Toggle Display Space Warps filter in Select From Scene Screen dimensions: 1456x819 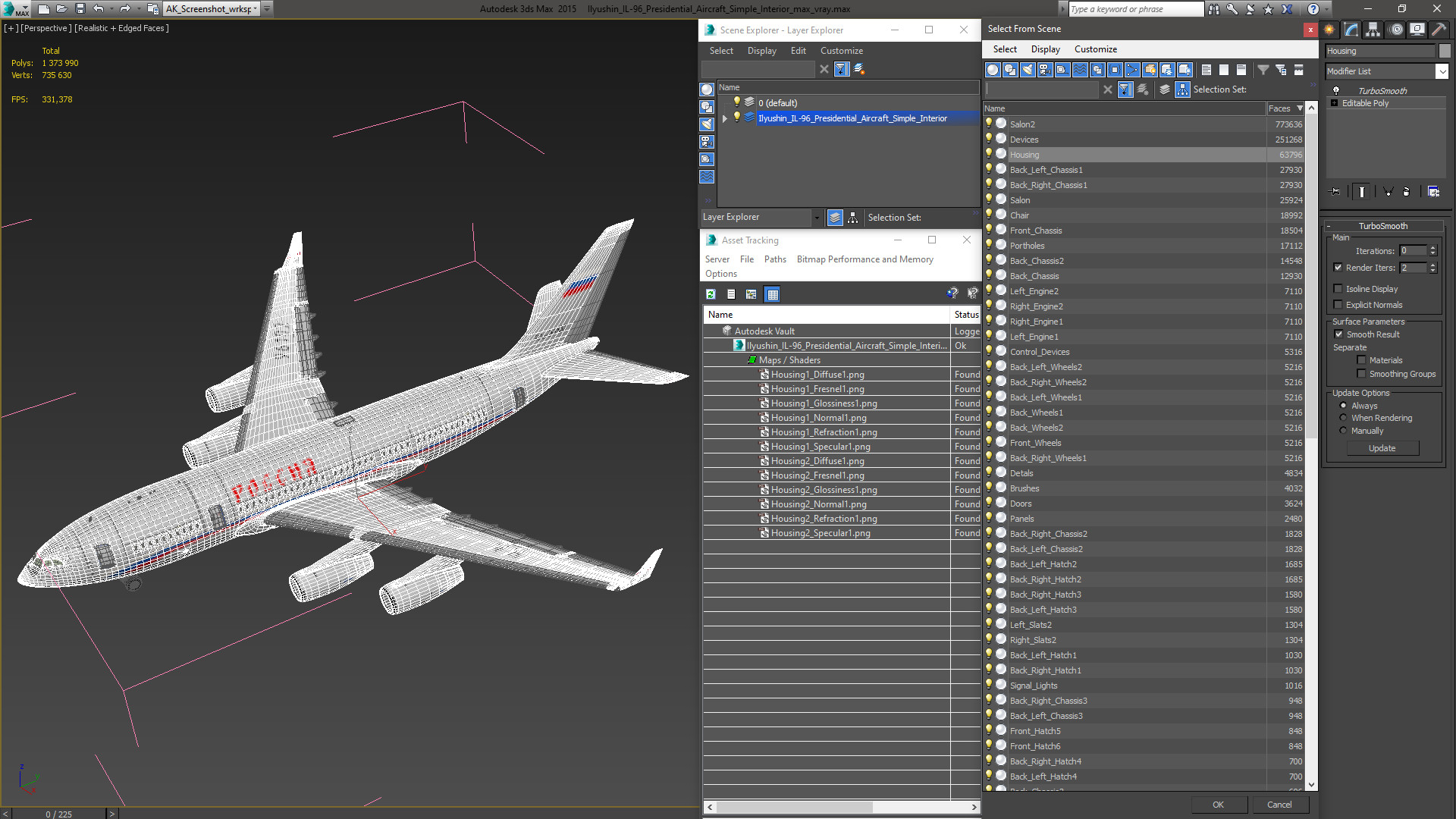[x=1080, y=70]
